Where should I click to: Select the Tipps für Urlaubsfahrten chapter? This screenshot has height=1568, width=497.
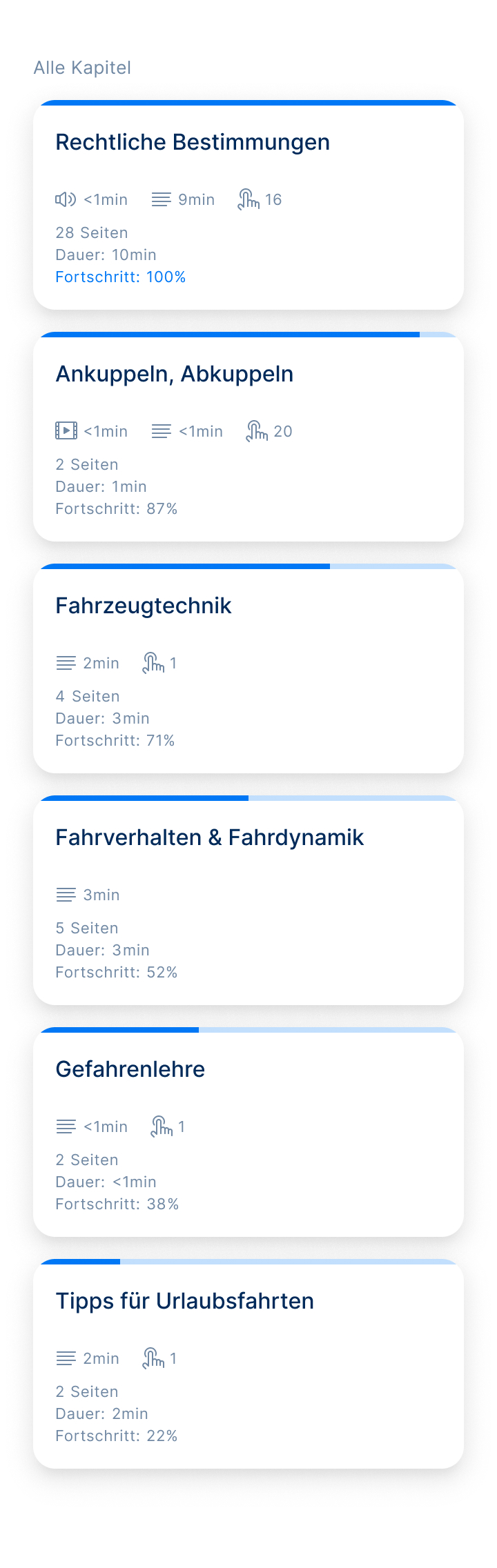pyautogui.click(x=185, y=1301)
